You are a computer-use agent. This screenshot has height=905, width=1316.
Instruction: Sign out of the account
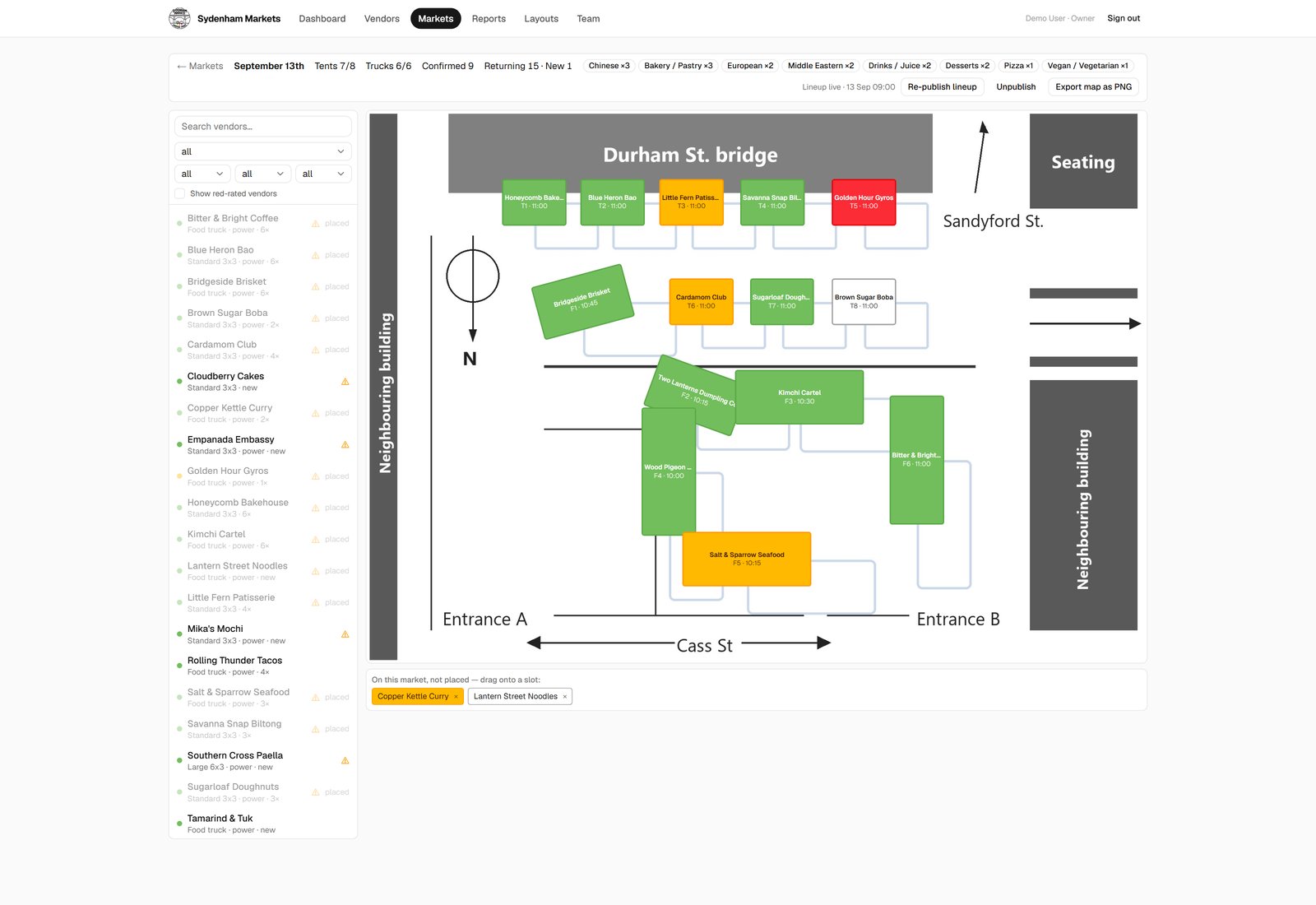[1124, 18]
